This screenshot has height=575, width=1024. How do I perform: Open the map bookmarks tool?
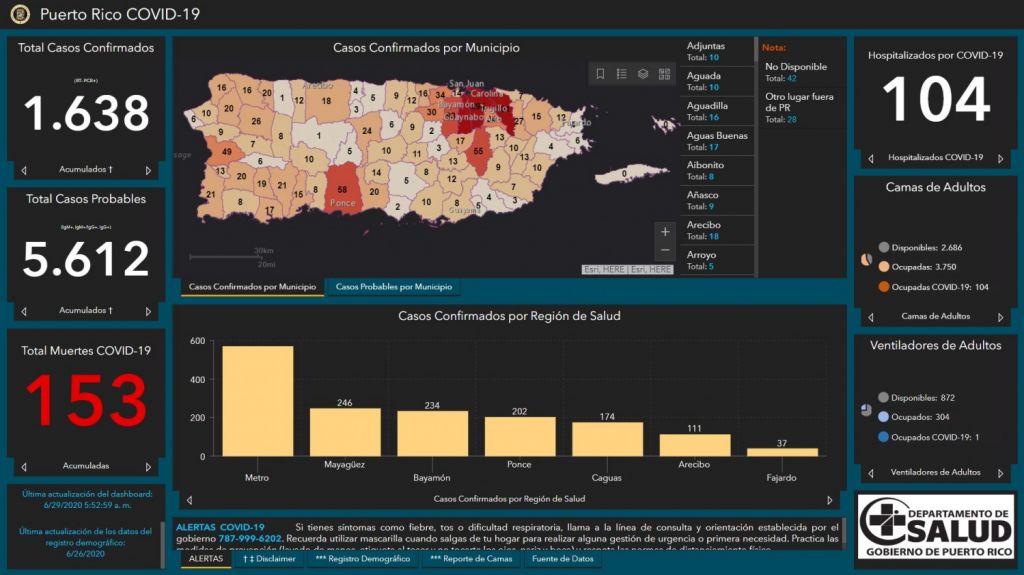coord(600,74)
